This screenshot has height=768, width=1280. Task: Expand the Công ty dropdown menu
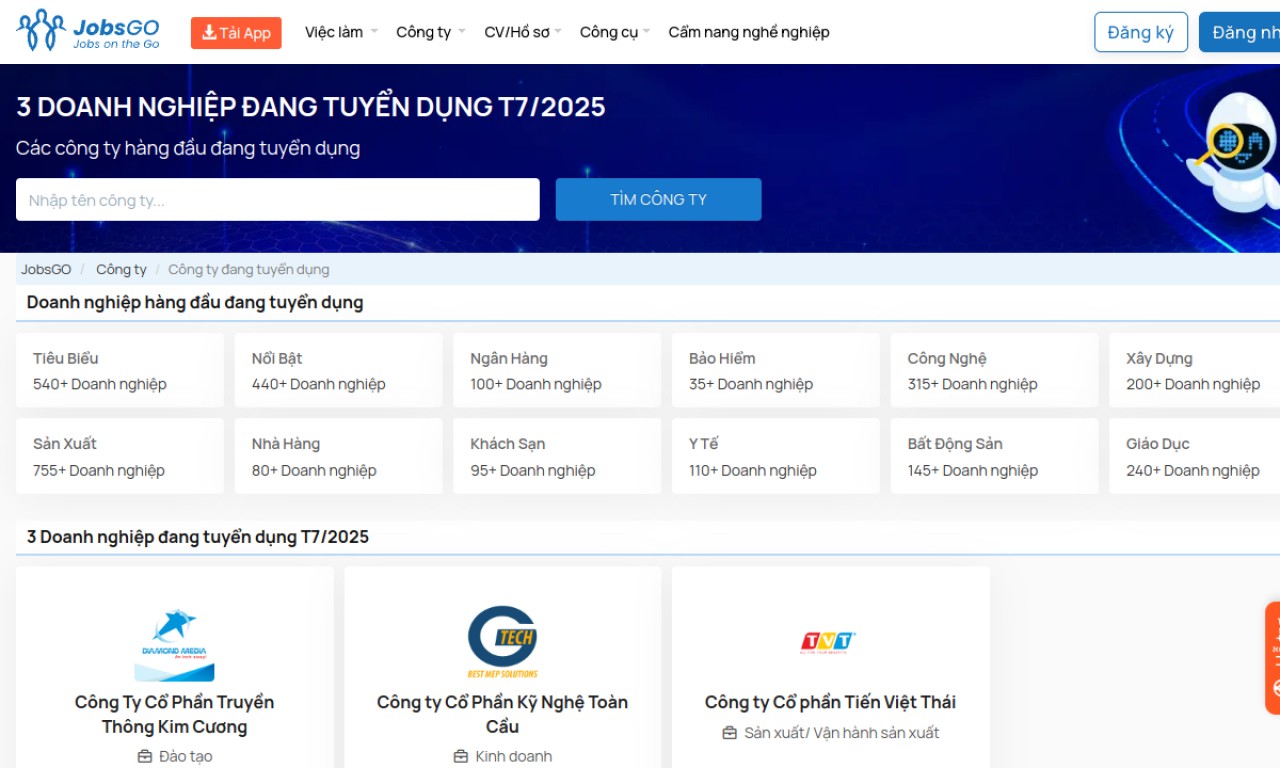431,32
